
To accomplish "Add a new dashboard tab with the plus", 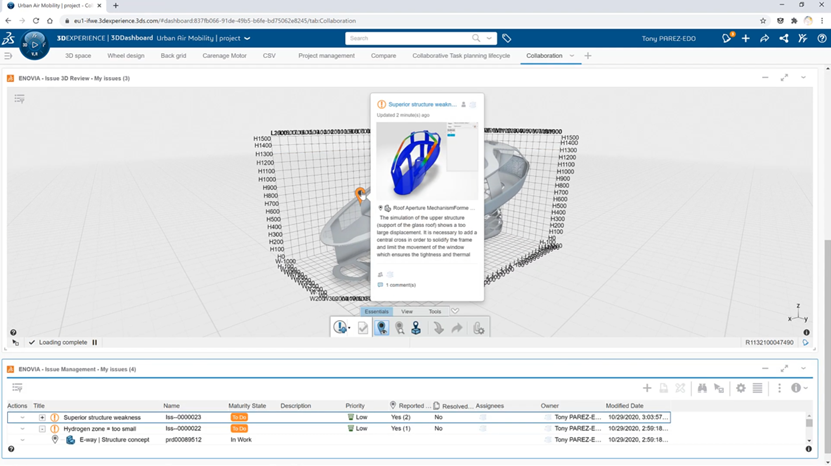I will pyautogui.click(x=588, y=56).
